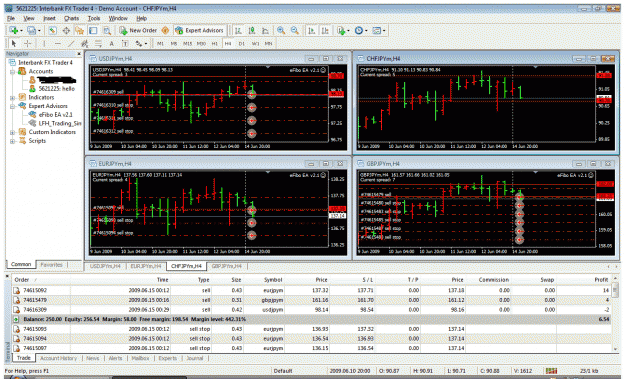Screen dimensions: 625x379
Task: Select the crosshair tool
Action: pyautogui.click(x=28, y=43)
